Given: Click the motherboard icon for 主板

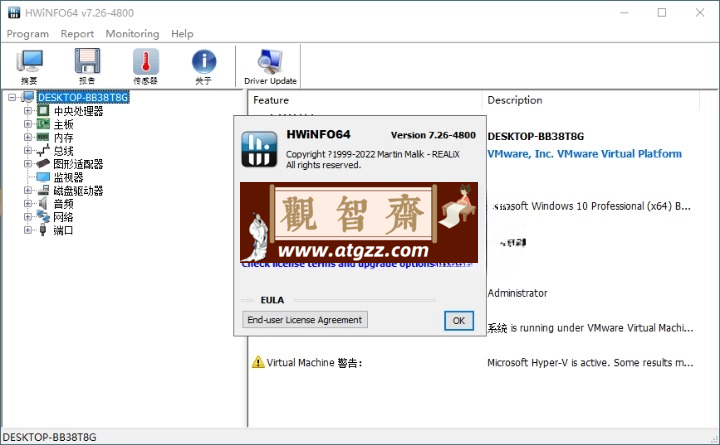Looking at the screenshot, I should (43, 124).
